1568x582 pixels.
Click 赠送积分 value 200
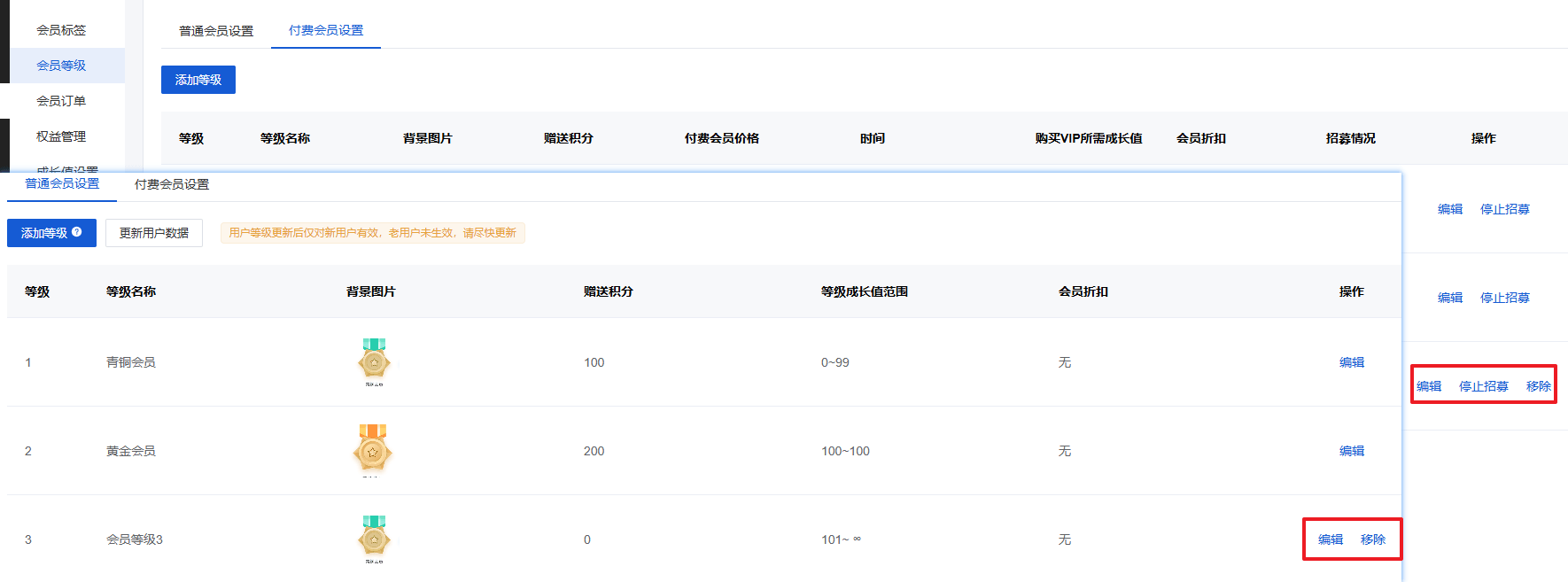coord(594,451)
